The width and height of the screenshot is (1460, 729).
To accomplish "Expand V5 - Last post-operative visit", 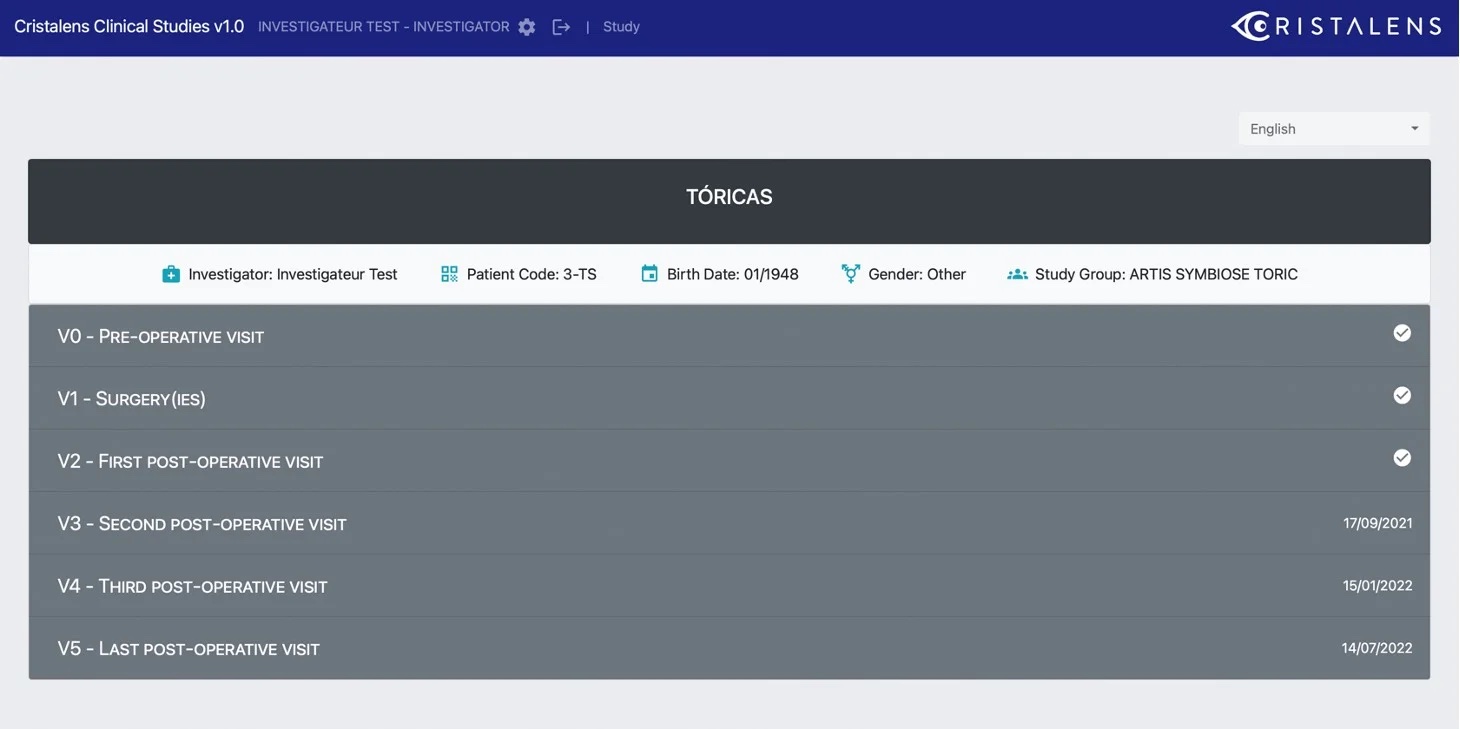I will pos(188,649).
